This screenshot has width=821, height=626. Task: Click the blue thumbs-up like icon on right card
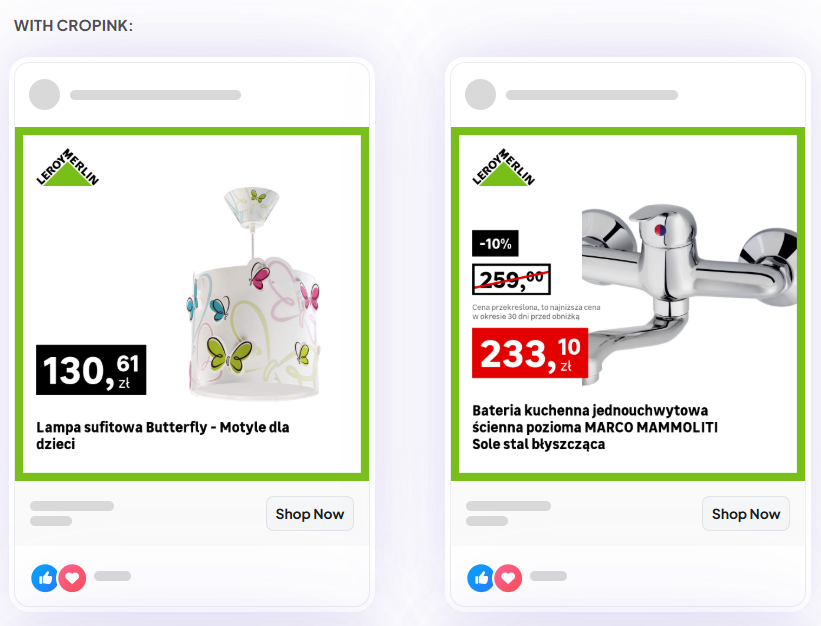481,578
